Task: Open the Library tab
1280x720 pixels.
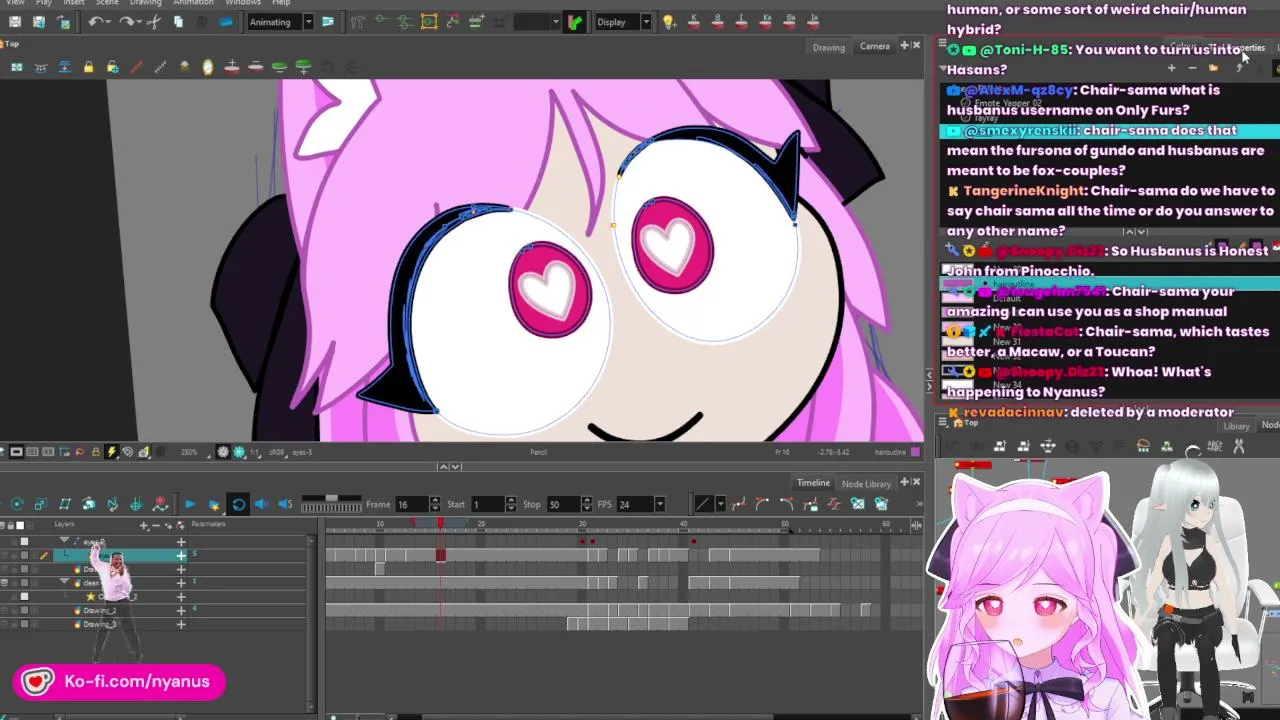Action: click(1236, 426)
